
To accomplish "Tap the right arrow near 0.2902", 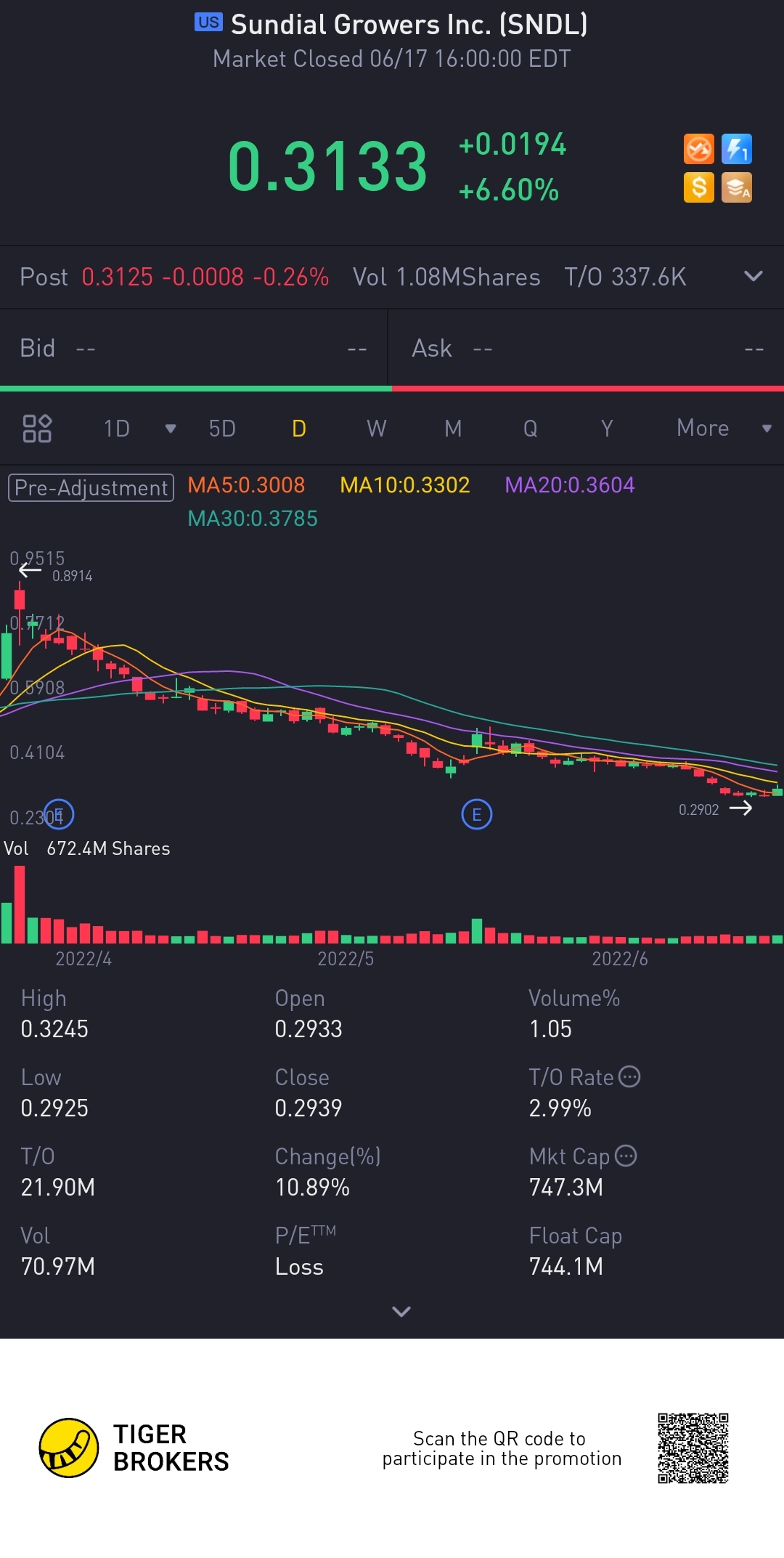I will coord(741,808).
